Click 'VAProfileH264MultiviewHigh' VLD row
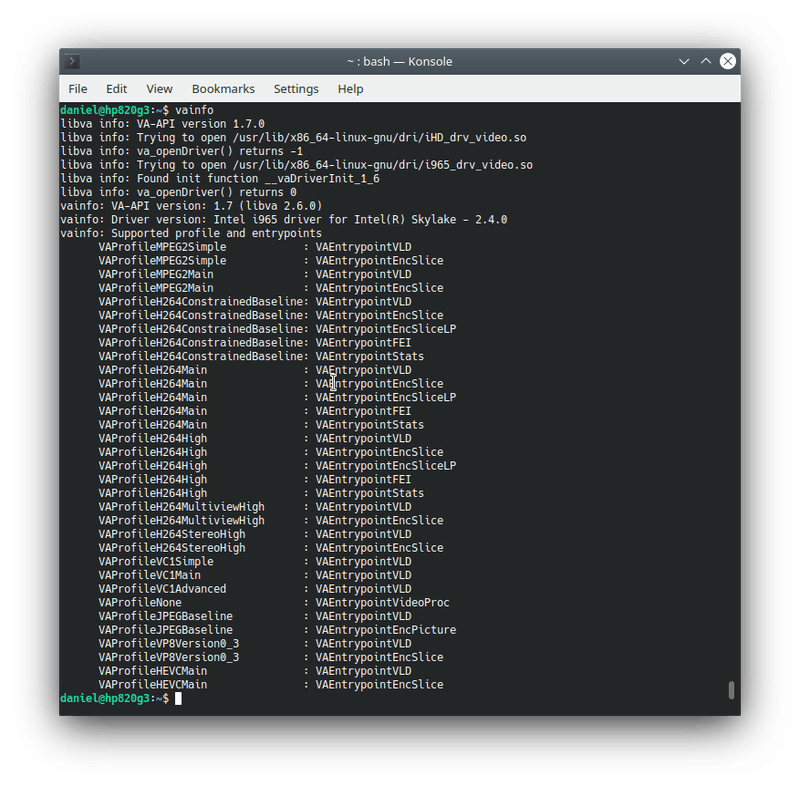This screenshot has width=800, height=786. [255, 507]
